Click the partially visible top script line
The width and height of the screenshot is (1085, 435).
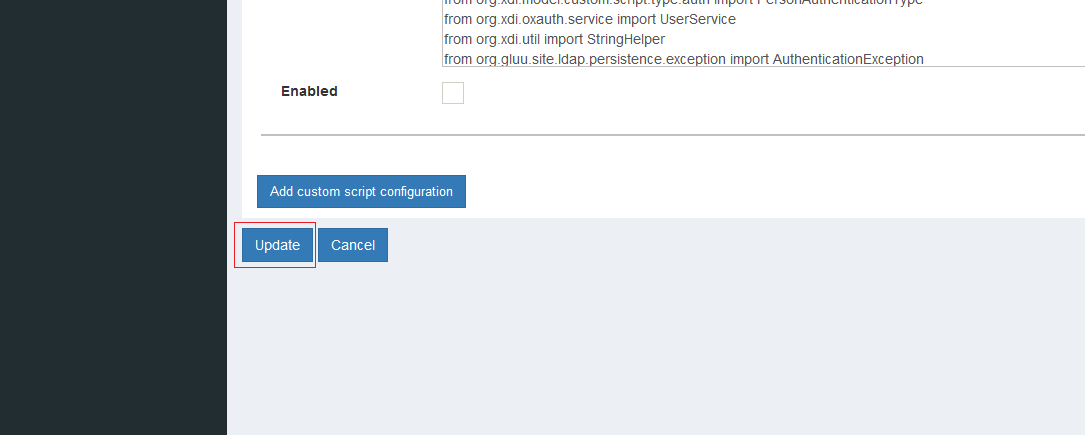pos(683,3)
